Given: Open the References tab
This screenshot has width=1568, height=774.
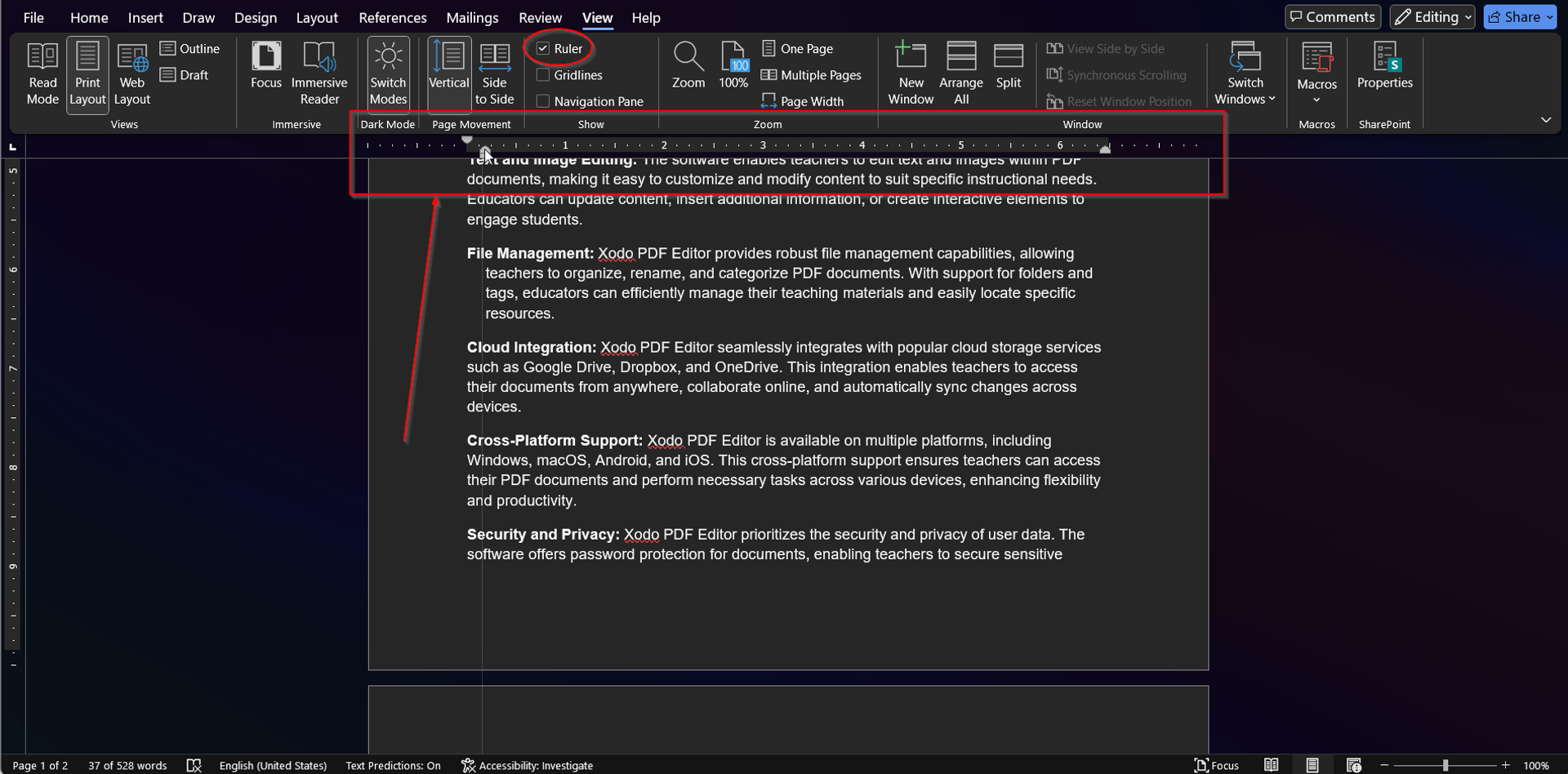Looking at the screenshot, I should (393, 17).
